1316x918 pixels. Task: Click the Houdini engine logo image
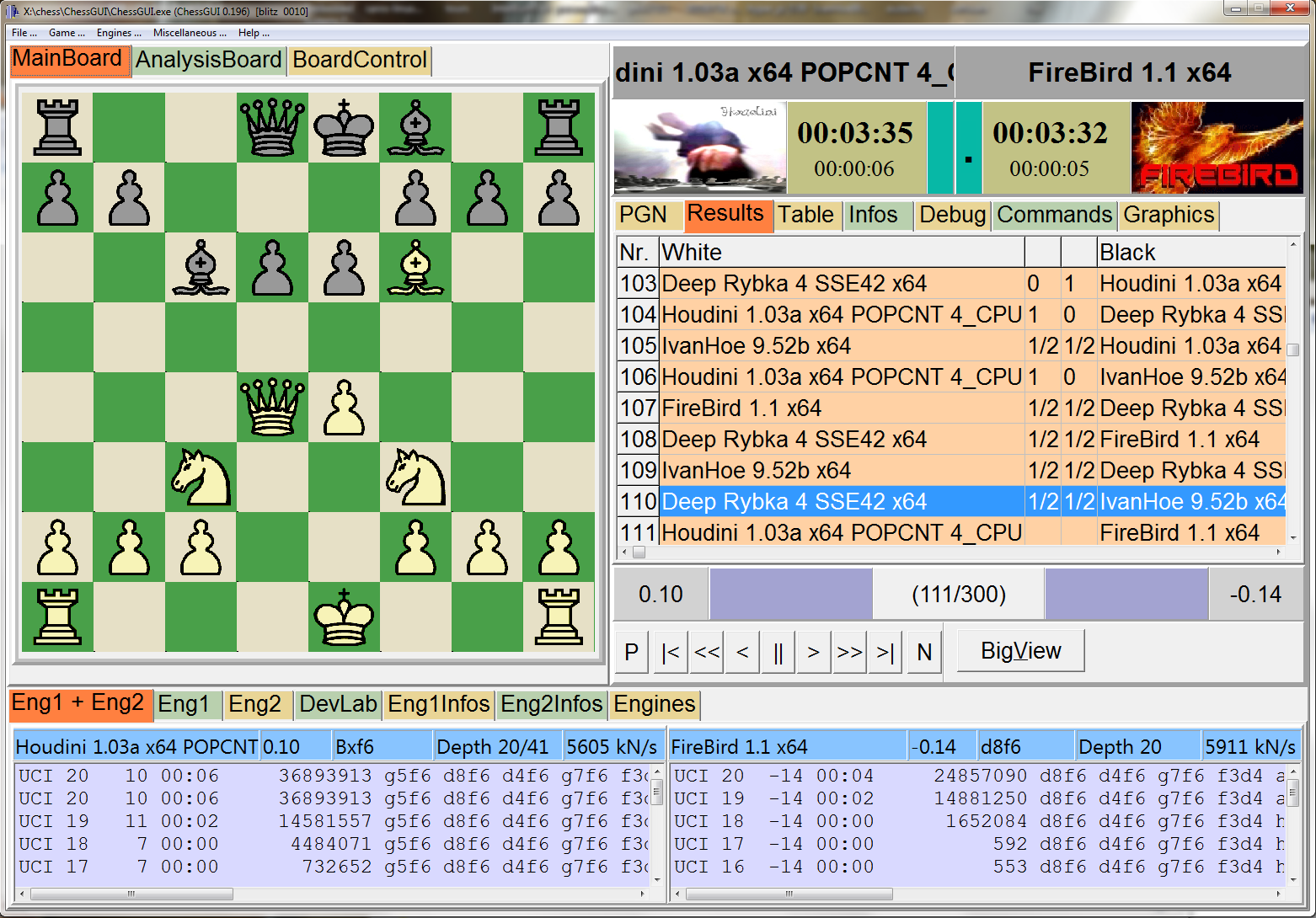[700, 148]
